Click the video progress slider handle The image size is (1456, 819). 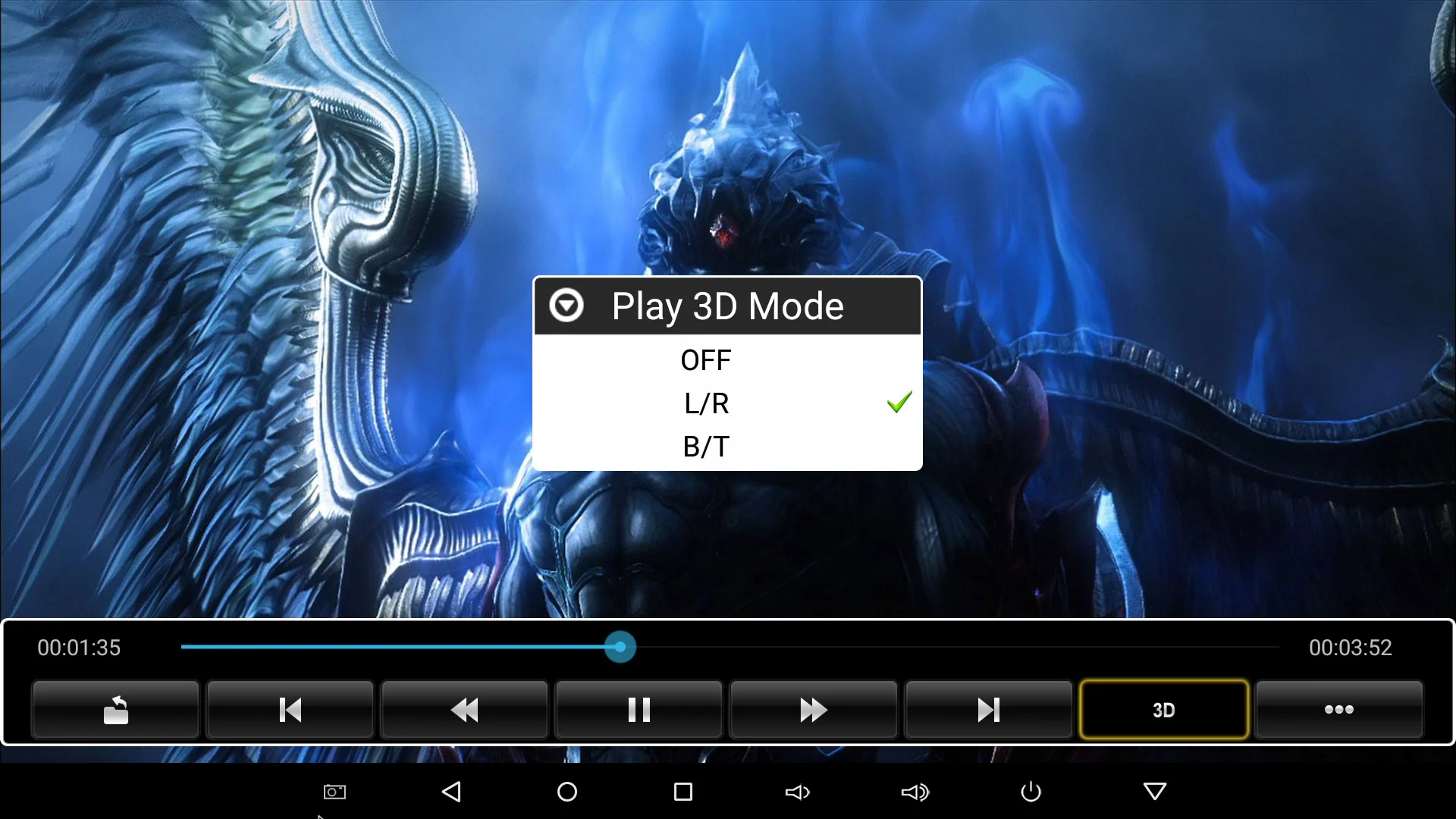(x=620, y=647)
